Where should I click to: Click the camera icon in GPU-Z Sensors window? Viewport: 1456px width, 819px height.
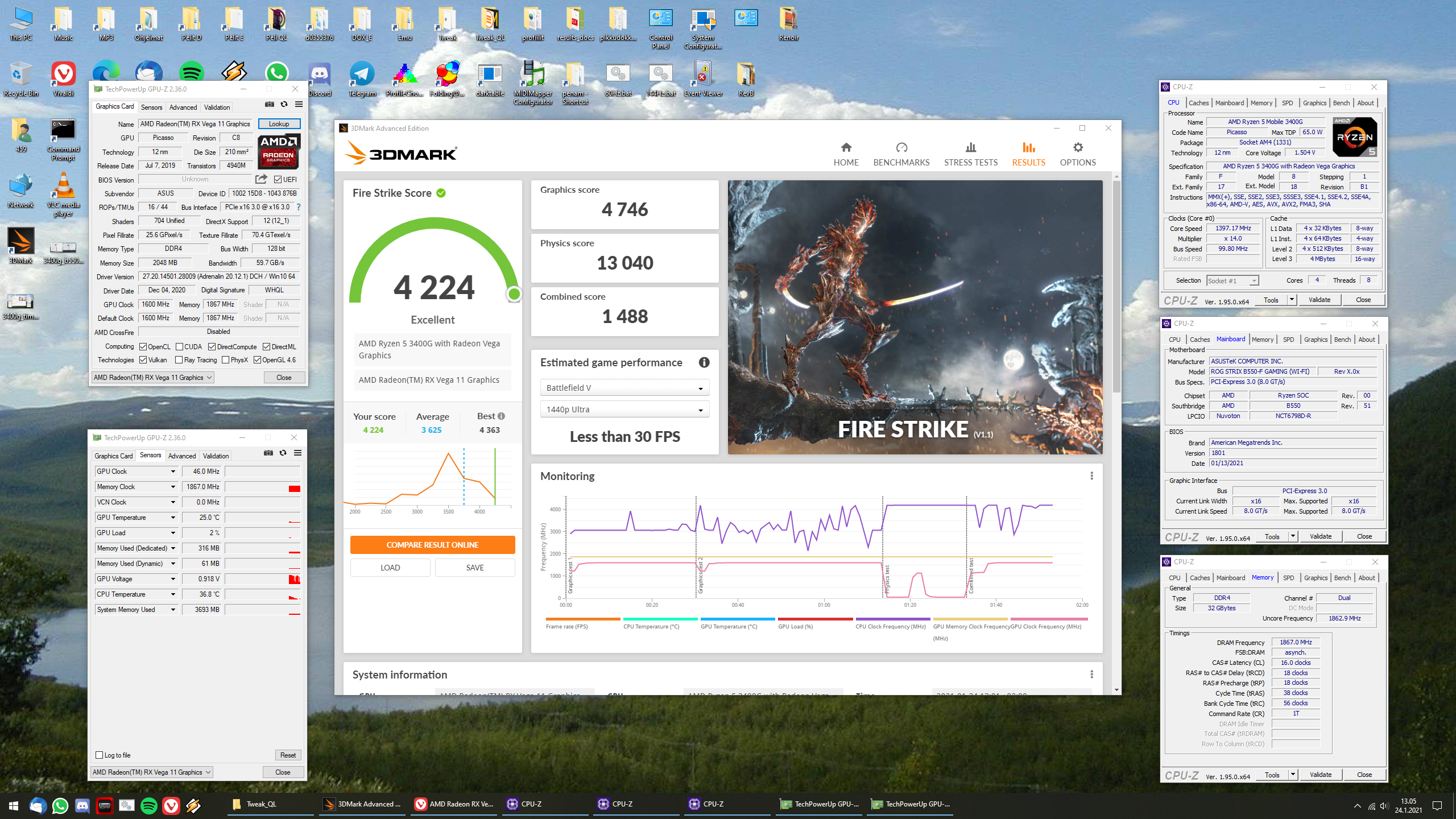(268, 453)
